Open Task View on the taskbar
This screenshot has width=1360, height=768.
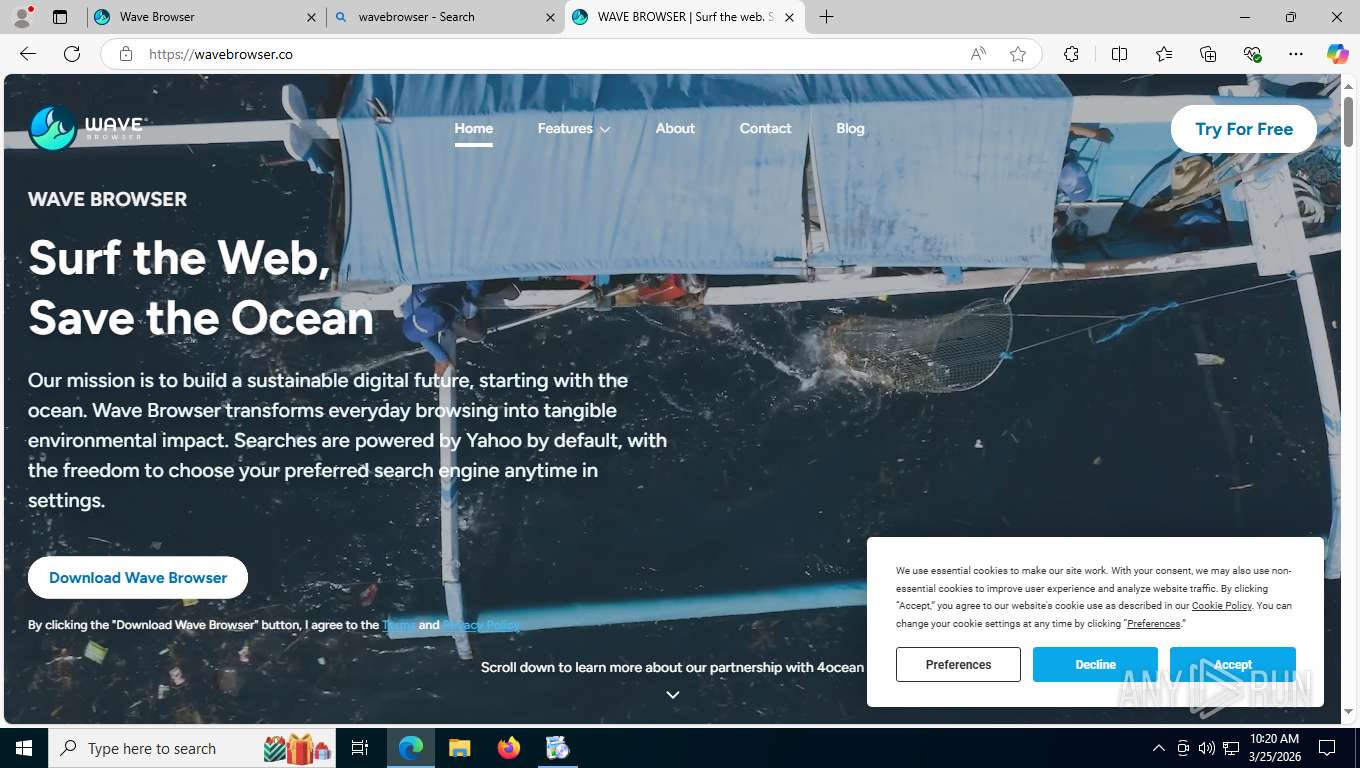pyautogui.click(x=360, y=748)
